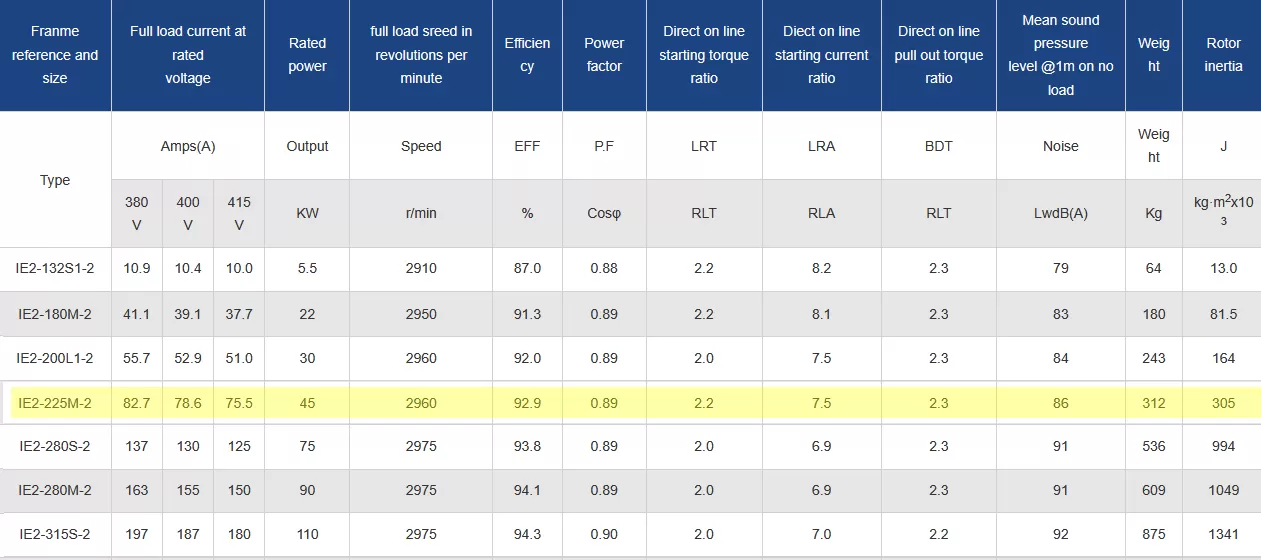
Task: Click the IE2-225M-2 type cell
Action: (55, 403)
